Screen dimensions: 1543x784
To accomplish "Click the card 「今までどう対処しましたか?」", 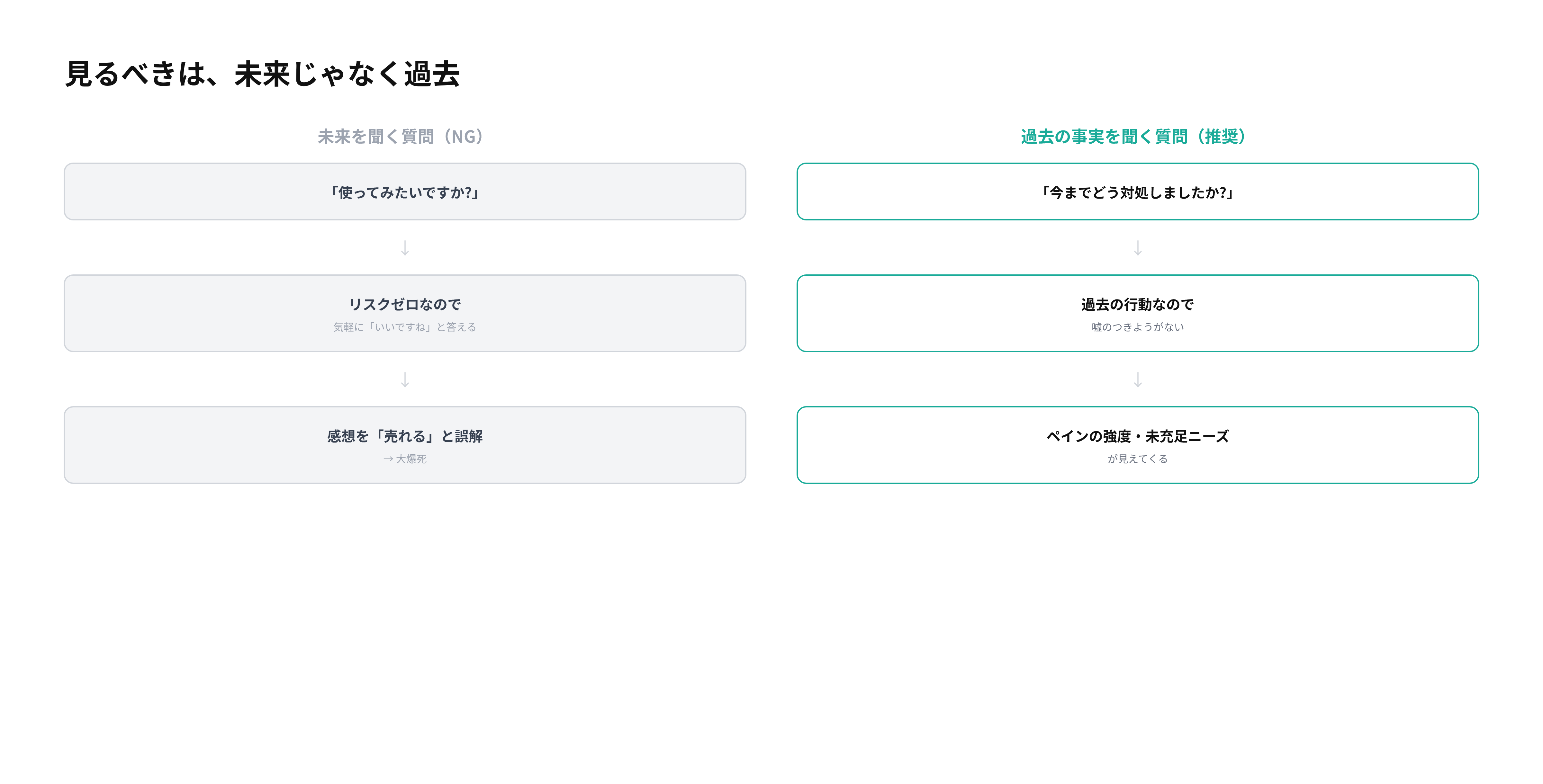I will tap(1138, 192).
